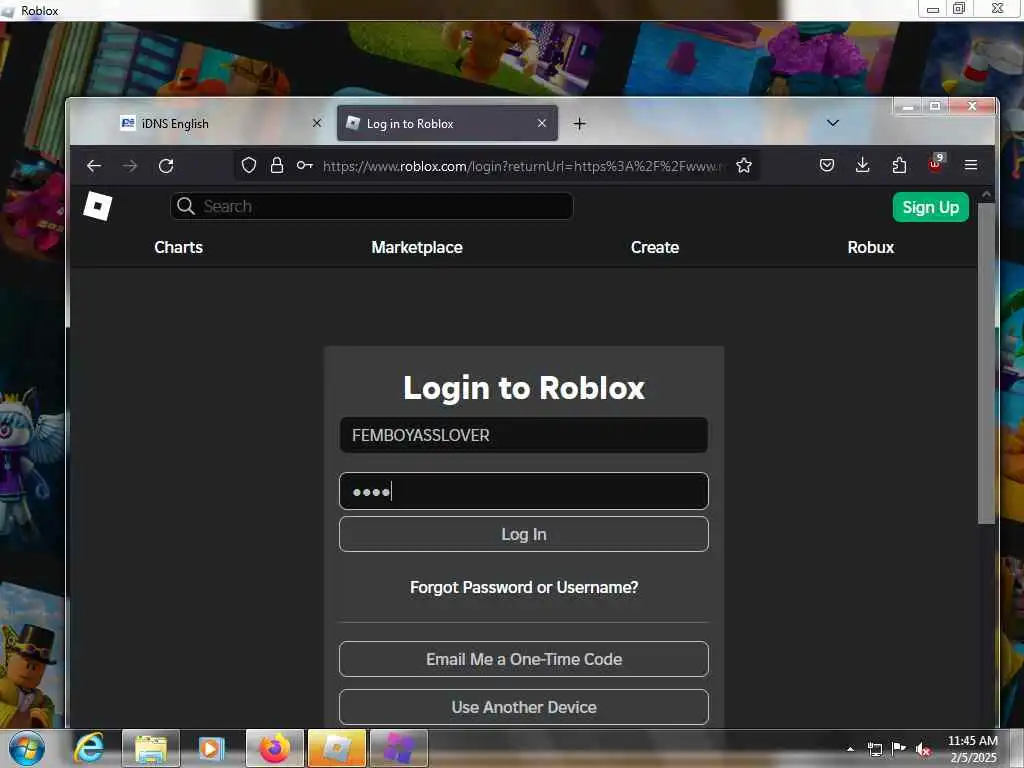Open the Marketplace page

pos(417,248)
